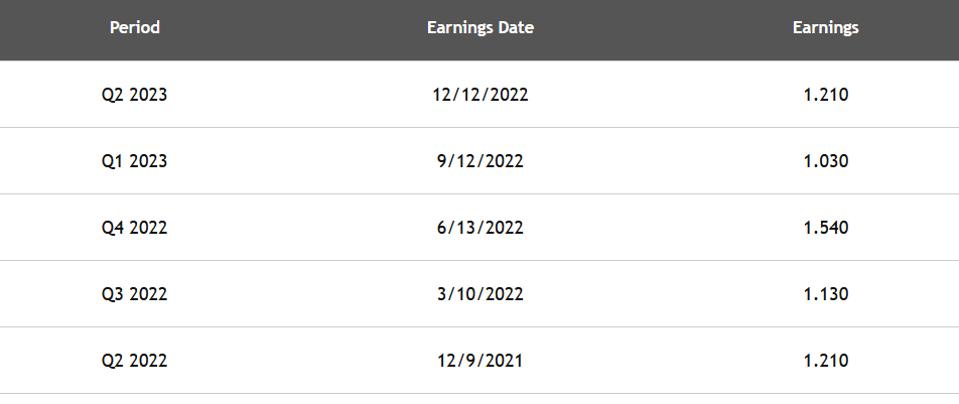Click the 12/9/2021 earnings date
The image size is (959, 404).
tap(480, 361)
